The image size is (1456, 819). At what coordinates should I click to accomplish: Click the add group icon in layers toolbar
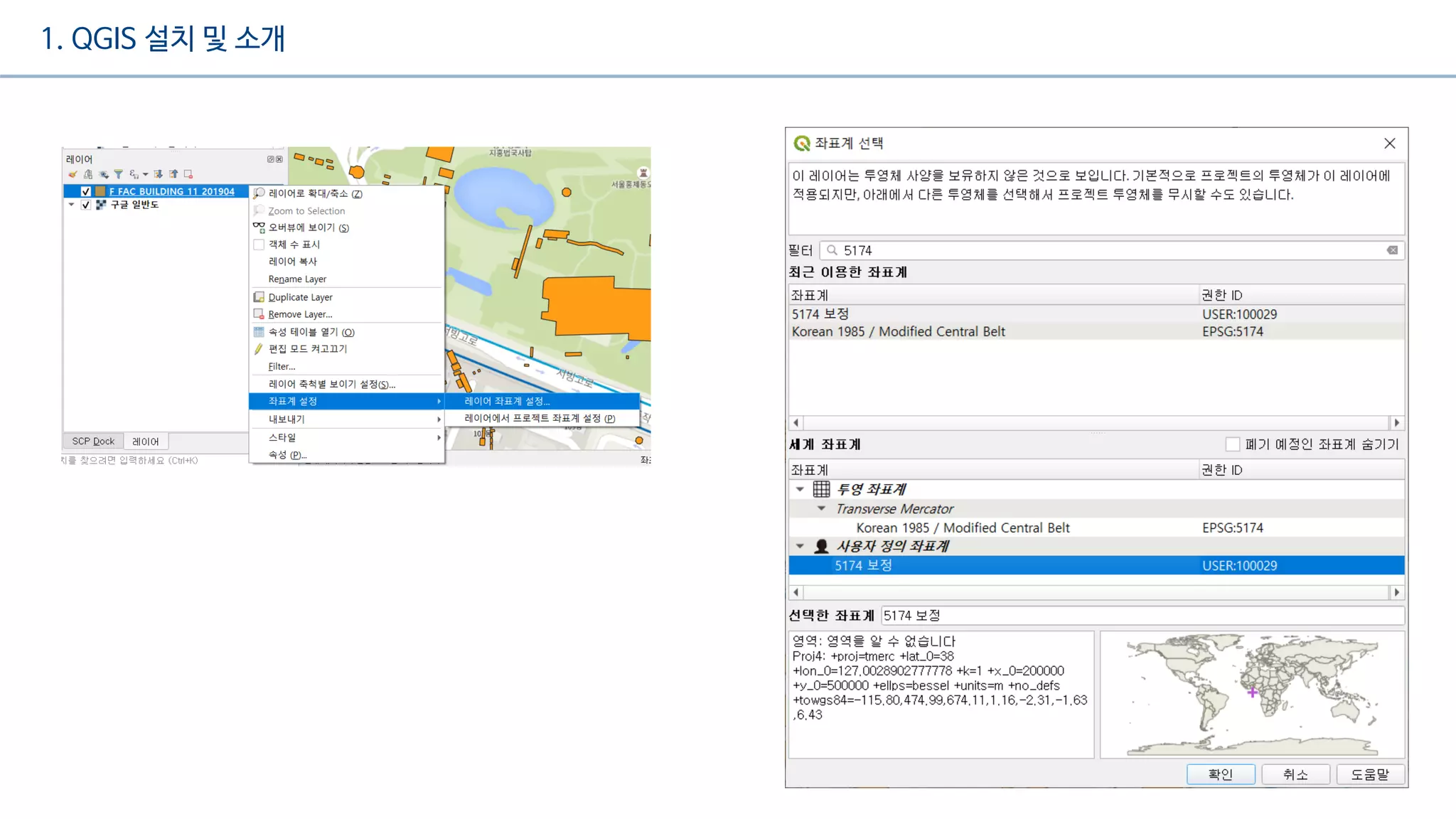88,174
